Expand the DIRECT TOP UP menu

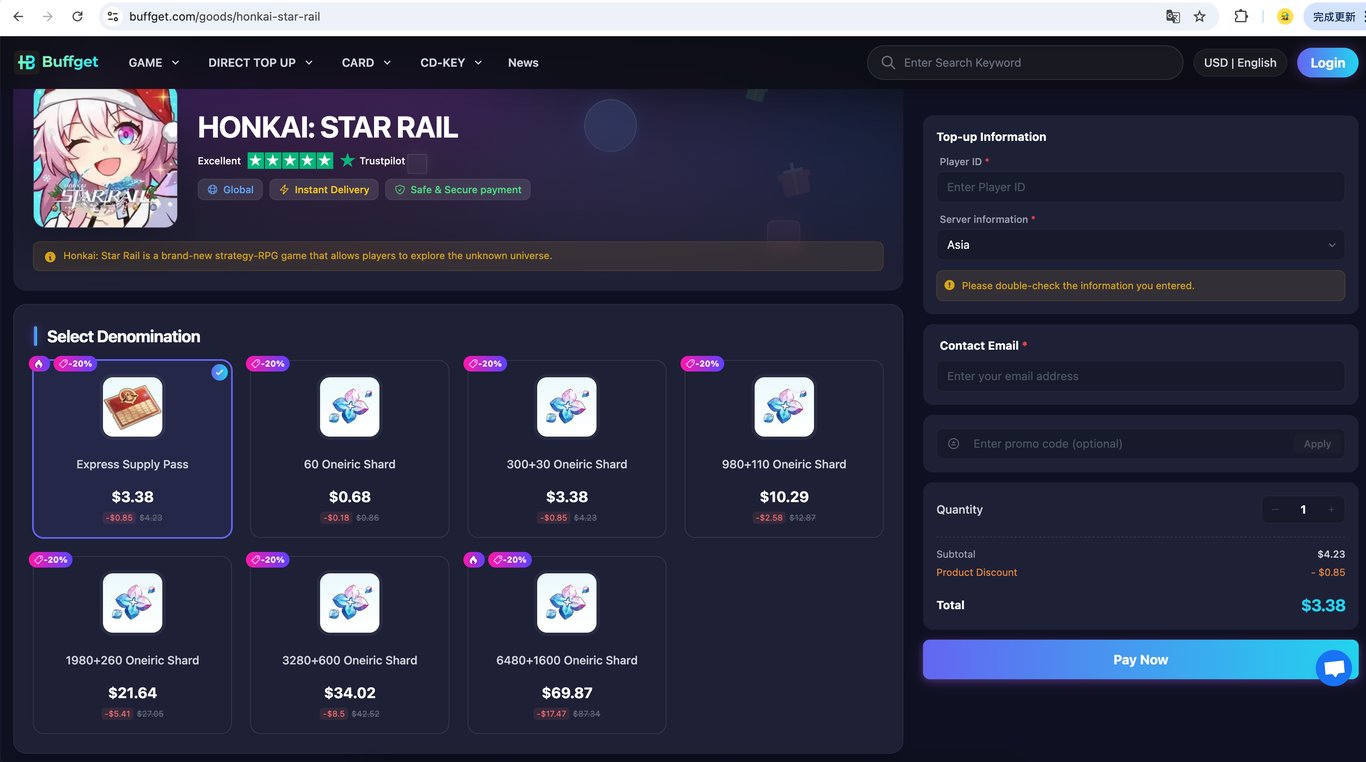click(260, 62)
